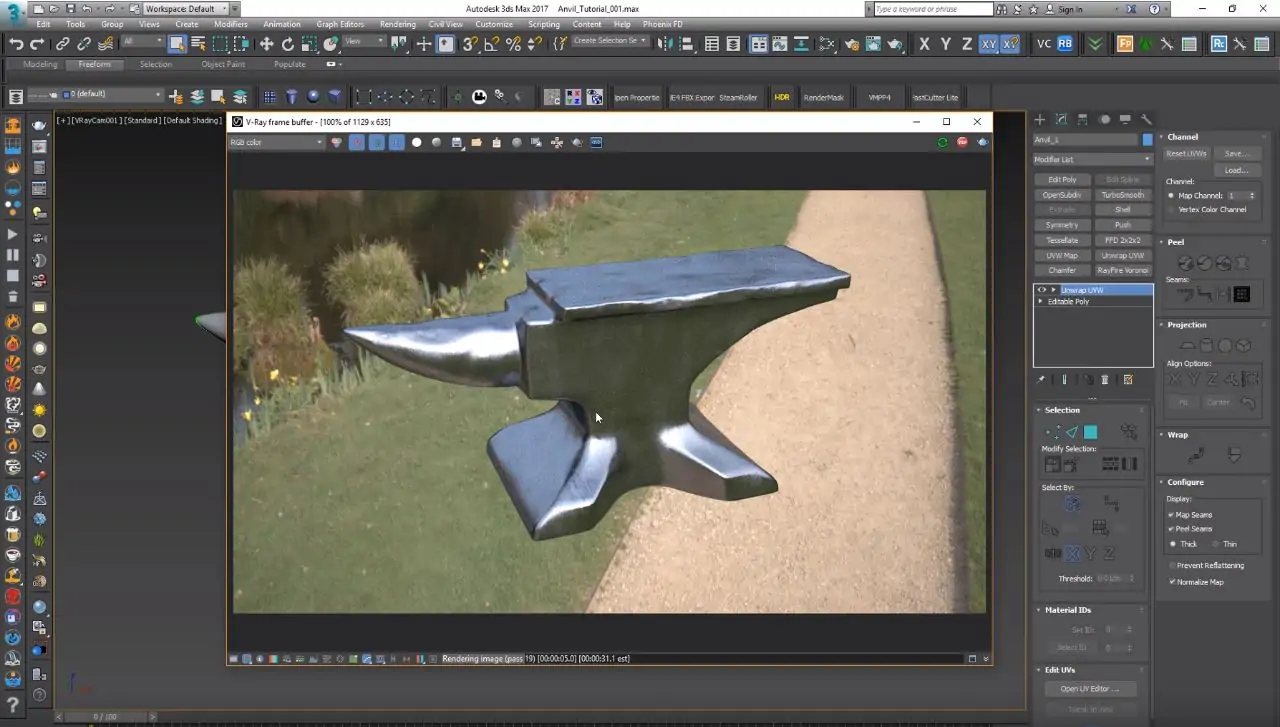Click the Undo arrow in main toolbar
This screenshot has height=727, width=1280.
[16, 44]
